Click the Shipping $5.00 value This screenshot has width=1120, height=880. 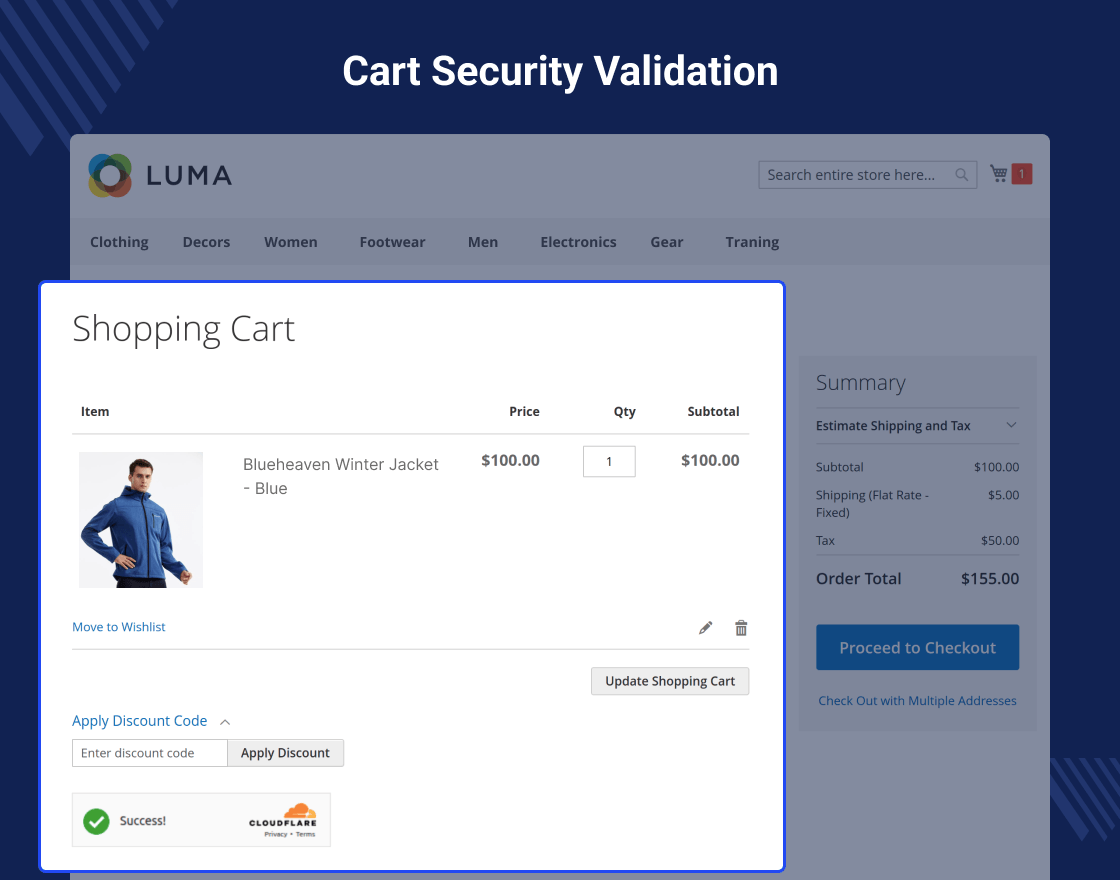(1004, 495)
